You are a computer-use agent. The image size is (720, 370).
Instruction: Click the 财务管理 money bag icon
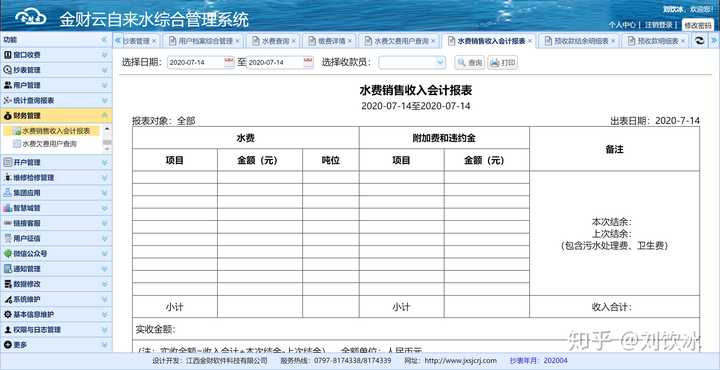pyautogui.click(x=7, y=116)
